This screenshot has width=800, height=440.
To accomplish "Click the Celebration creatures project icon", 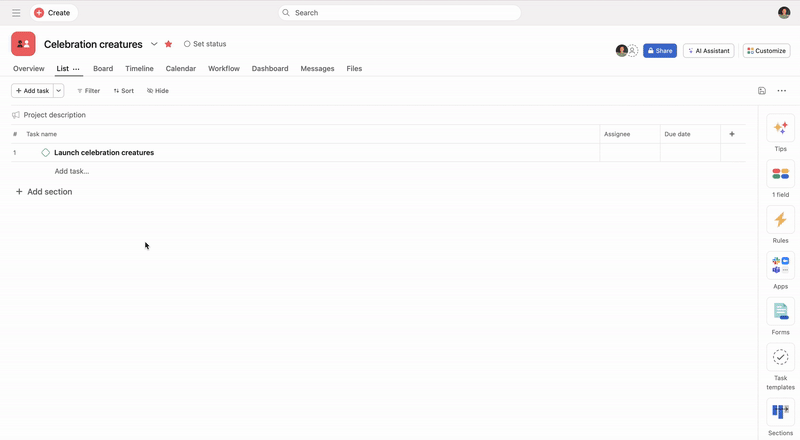I will 23,44.
